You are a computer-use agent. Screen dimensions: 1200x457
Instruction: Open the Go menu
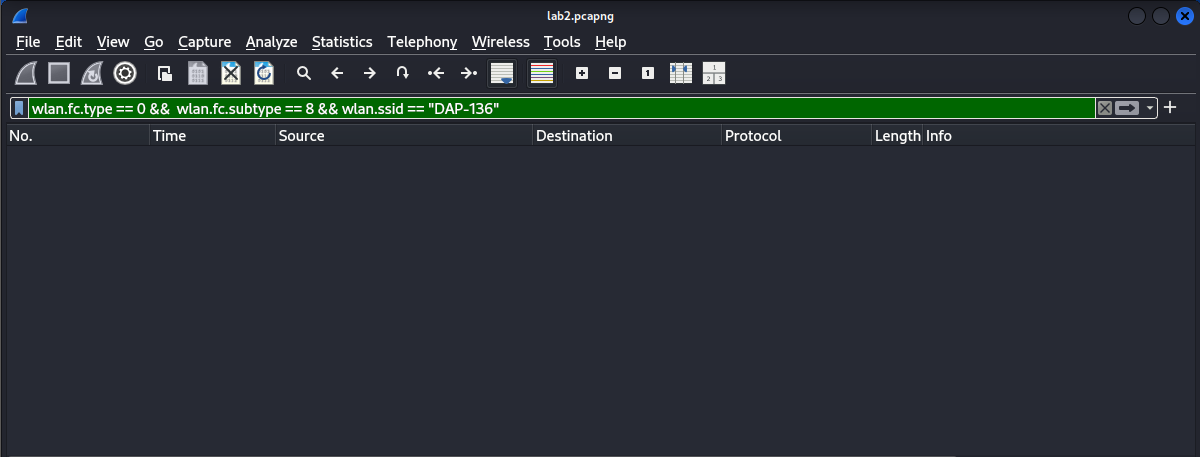click(154, 42)
